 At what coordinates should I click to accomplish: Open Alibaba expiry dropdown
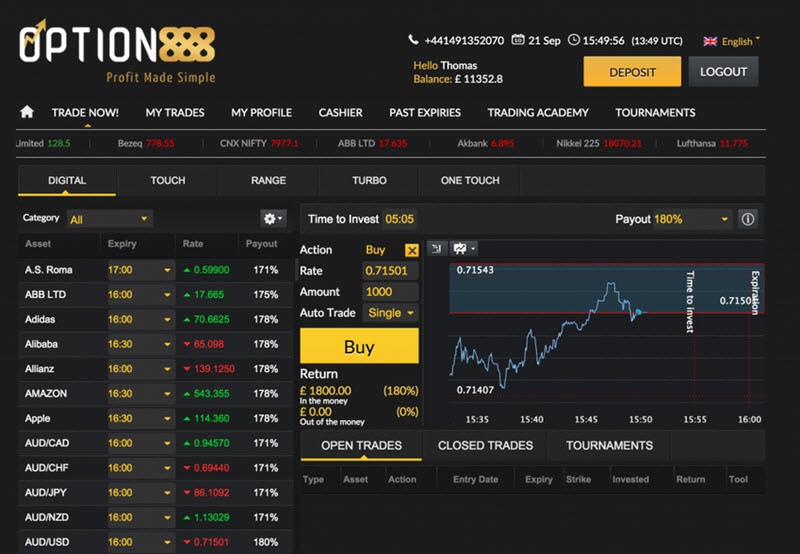141,344
